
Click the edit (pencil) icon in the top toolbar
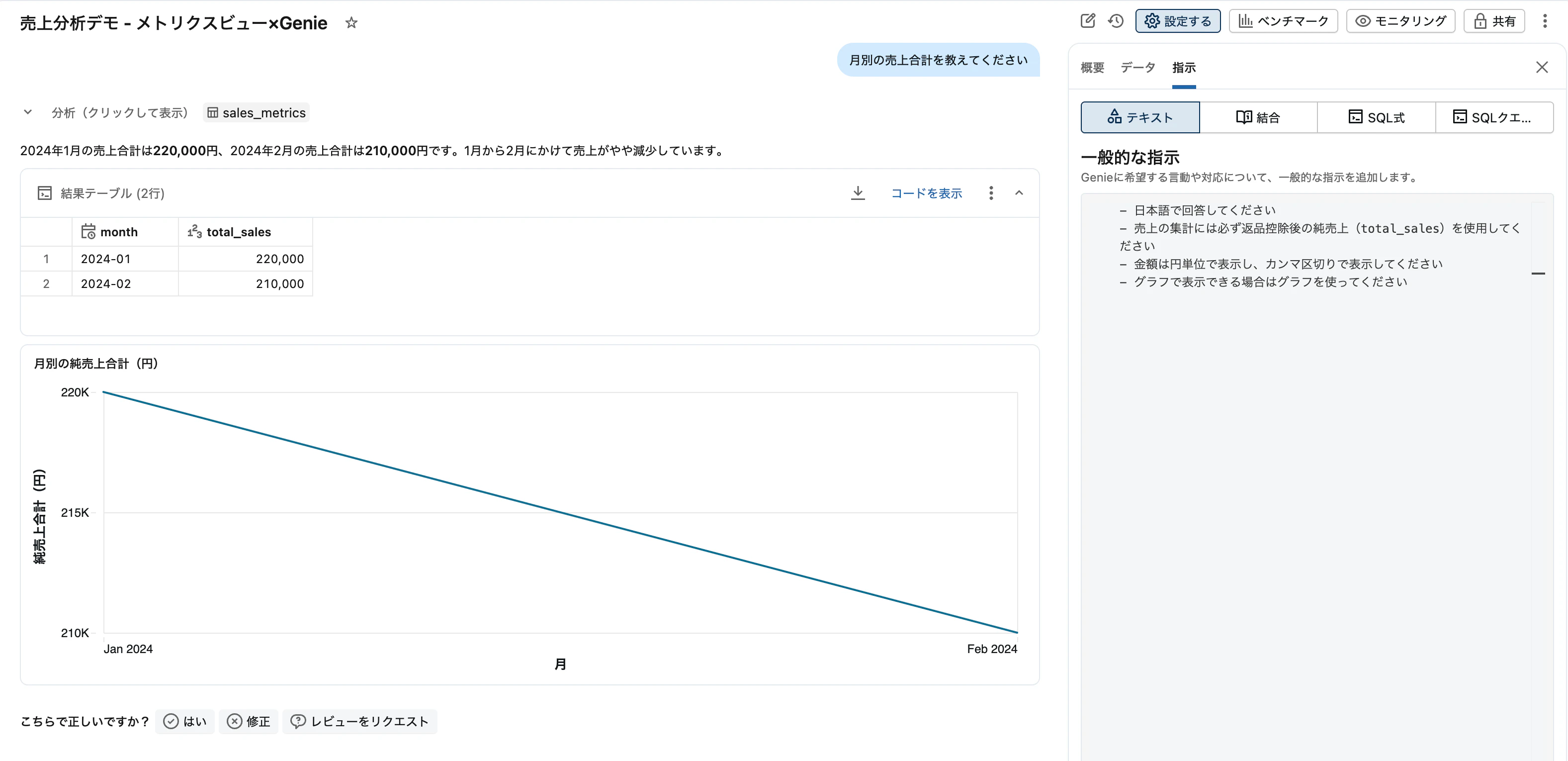(x=1089, y=20)
